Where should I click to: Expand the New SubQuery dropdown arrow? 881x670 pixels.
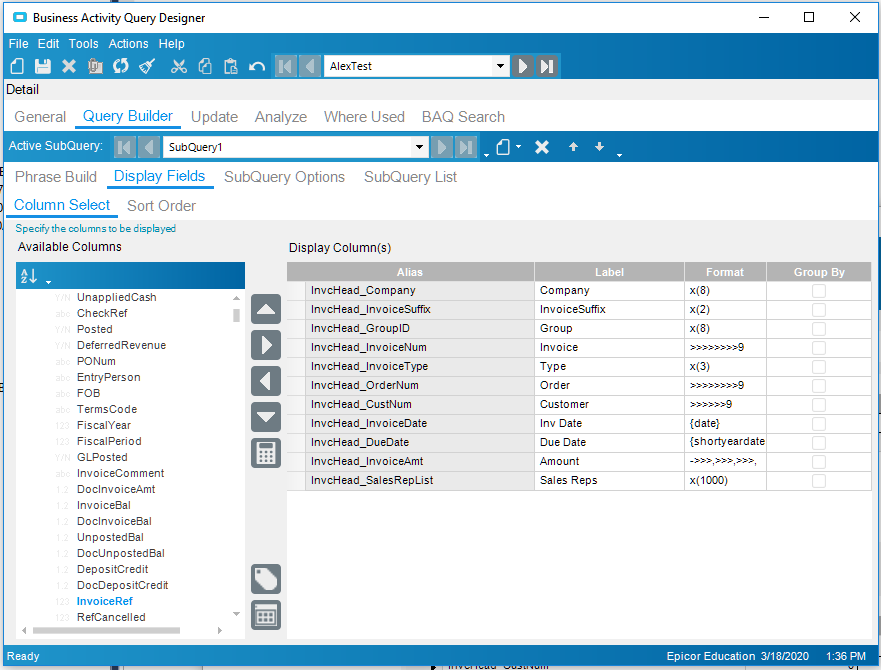(519, 147)
